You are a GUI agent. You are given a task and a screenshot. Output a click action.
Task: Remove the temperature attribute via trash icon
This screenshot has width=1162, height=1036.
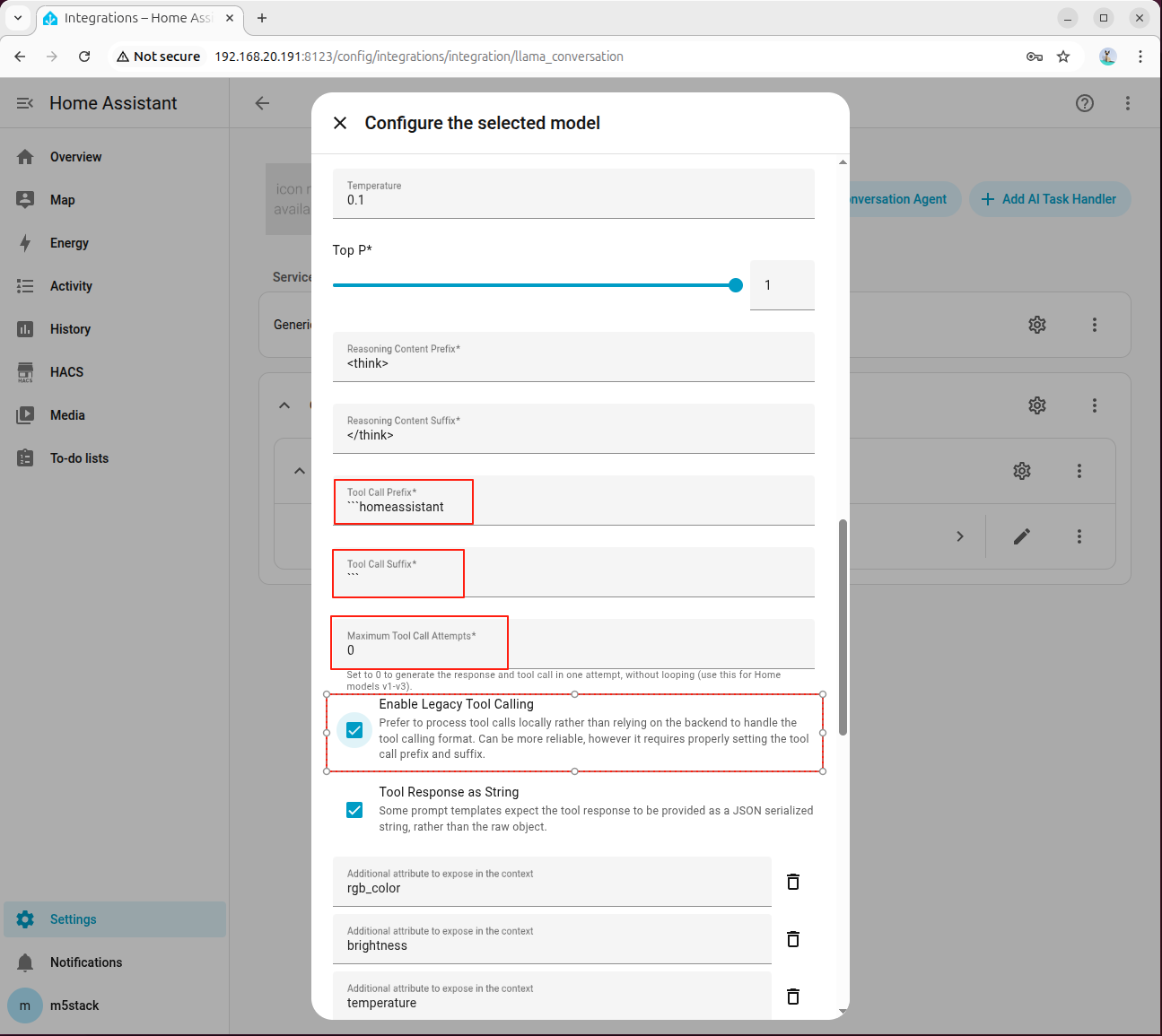793,997
